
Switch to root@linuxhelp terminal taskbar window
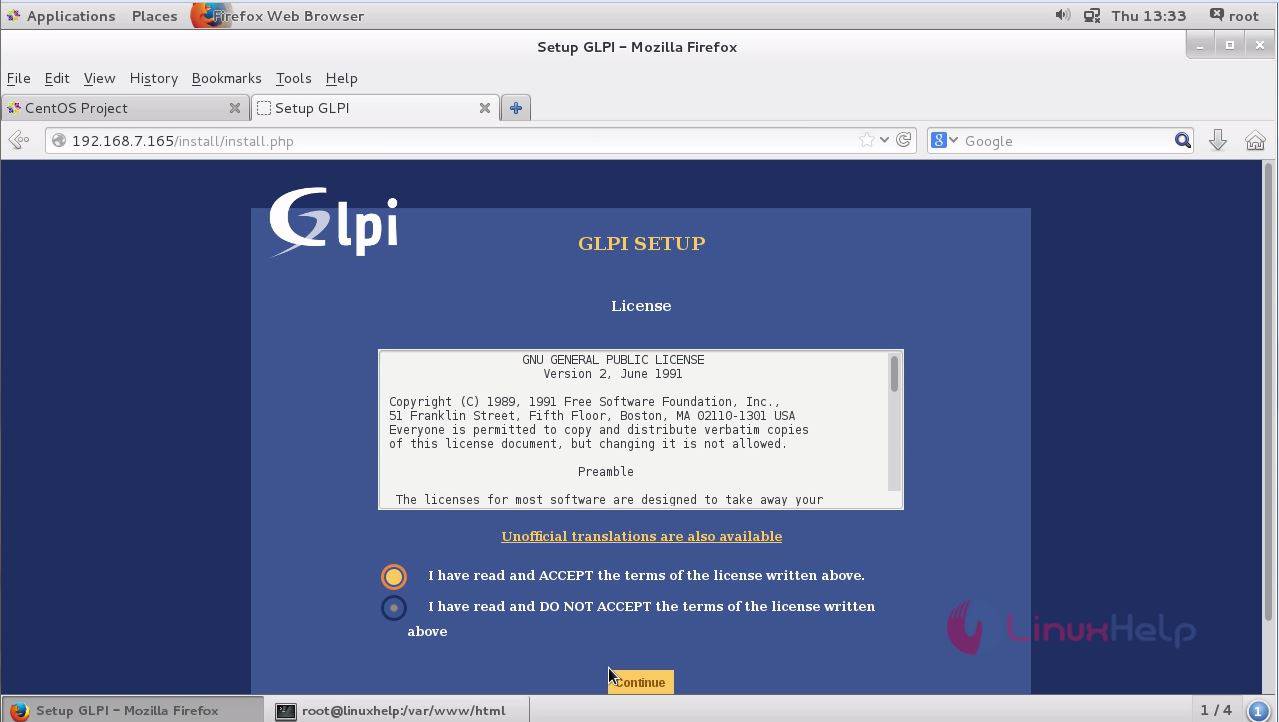[397, 710]
